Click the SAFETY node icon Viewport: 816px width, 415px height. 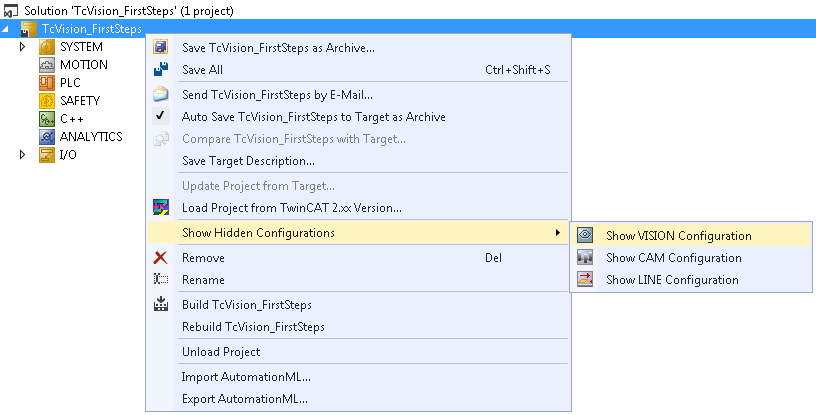(47, 101)
